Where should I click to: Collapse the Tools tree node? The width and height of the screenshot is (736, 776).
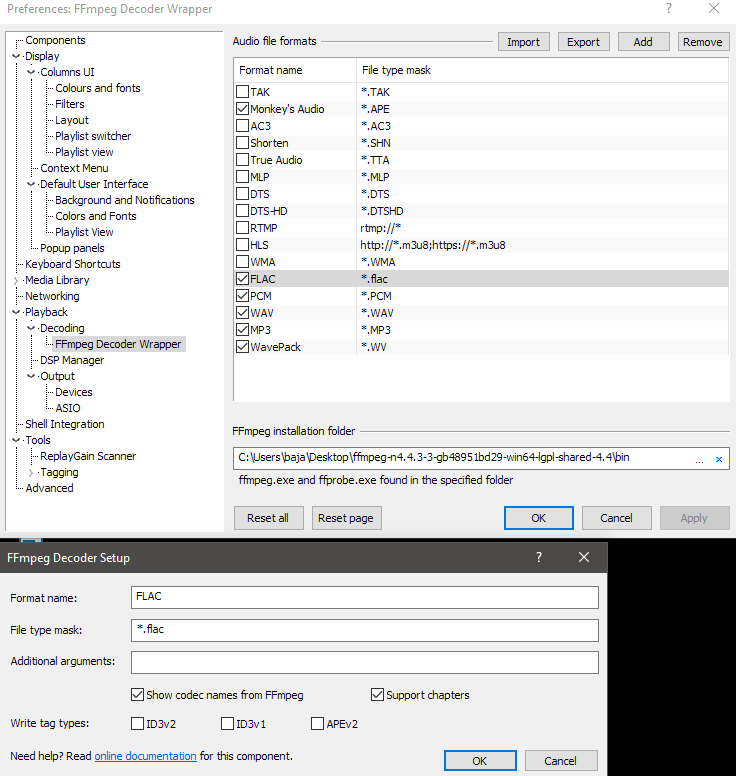16,440
